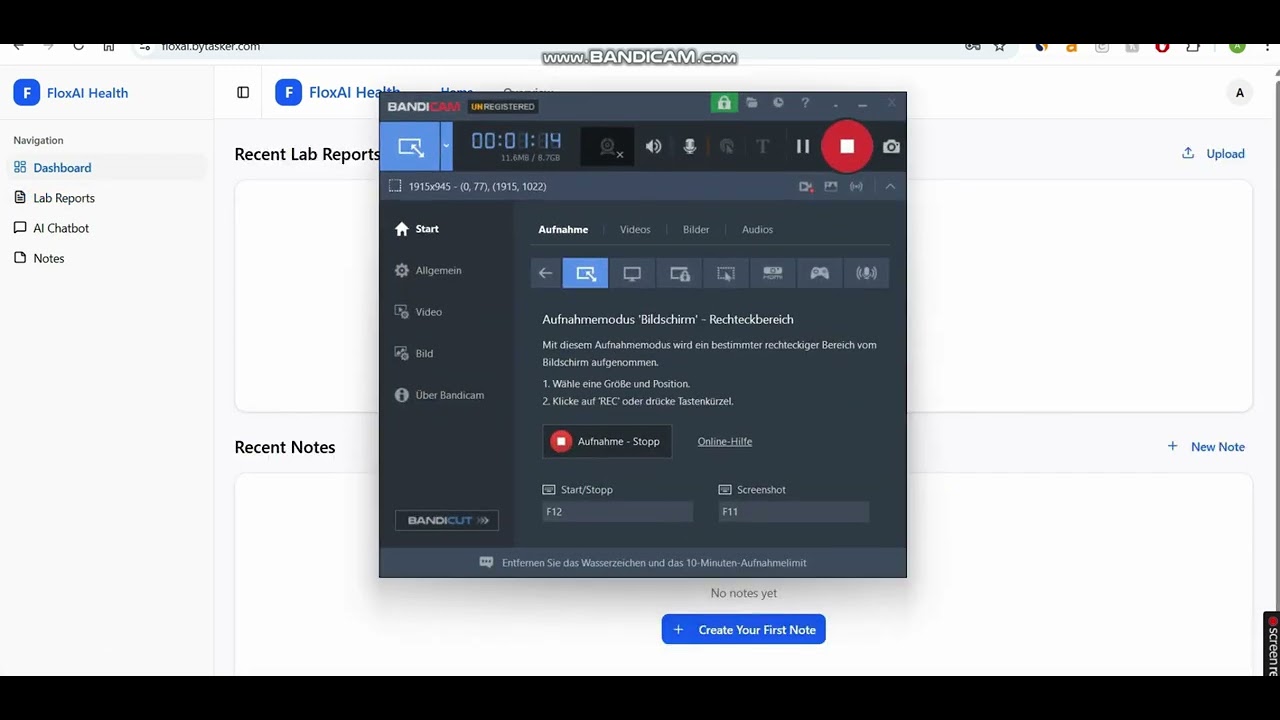Select audio-only recording mode icon
The image size is (1280, 720).
click(866, 273)
